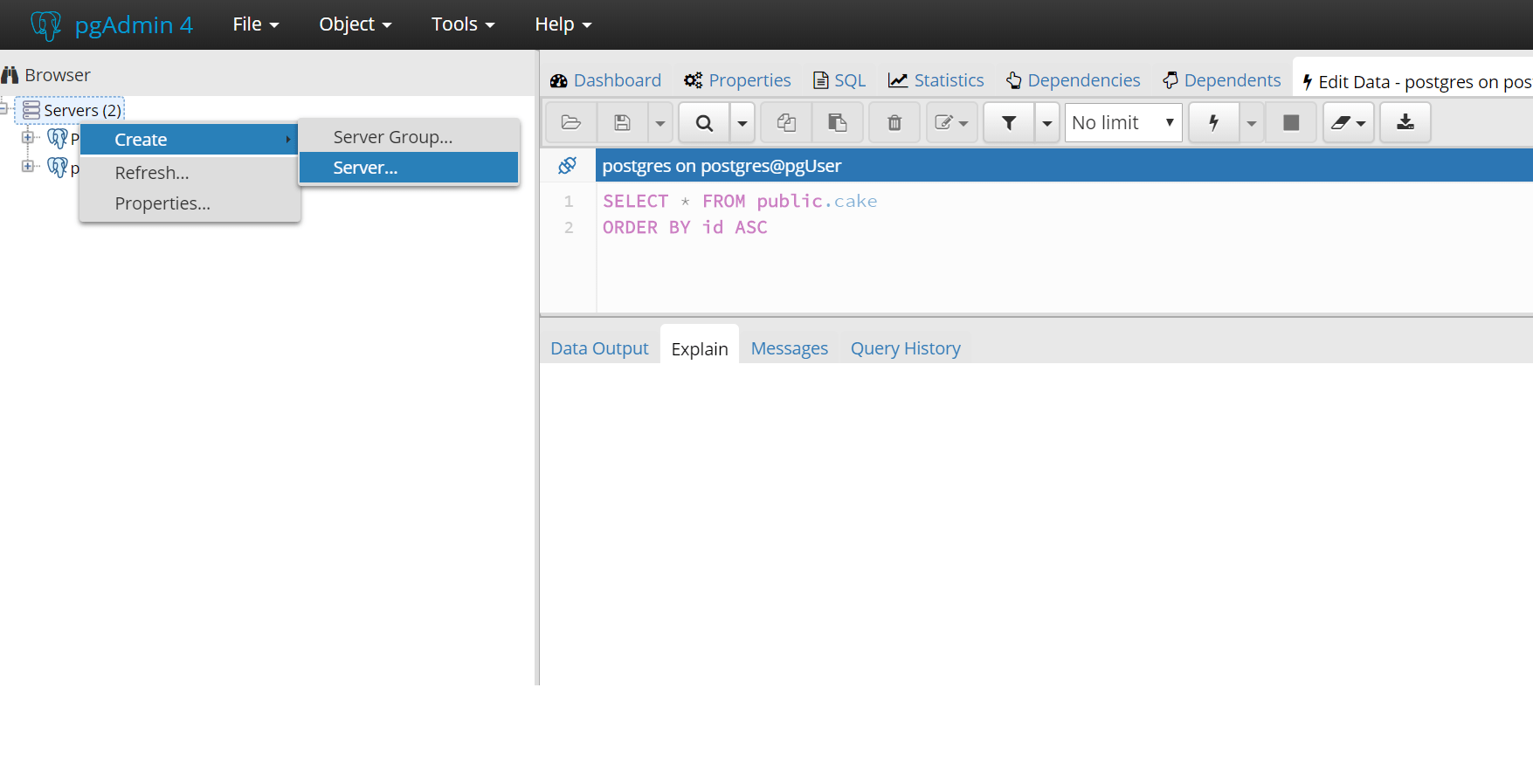
Task: Click the Stop query square button
Action: 1290,123
